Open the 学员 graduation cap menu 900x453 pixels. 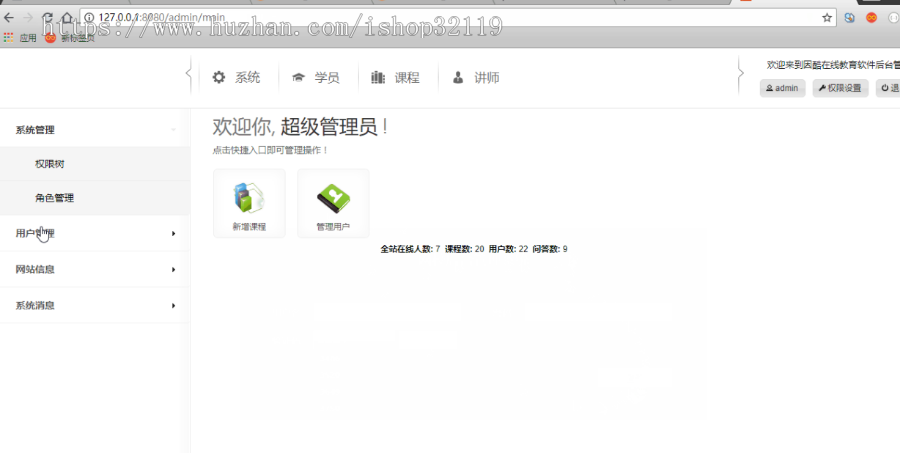[315, 78]
